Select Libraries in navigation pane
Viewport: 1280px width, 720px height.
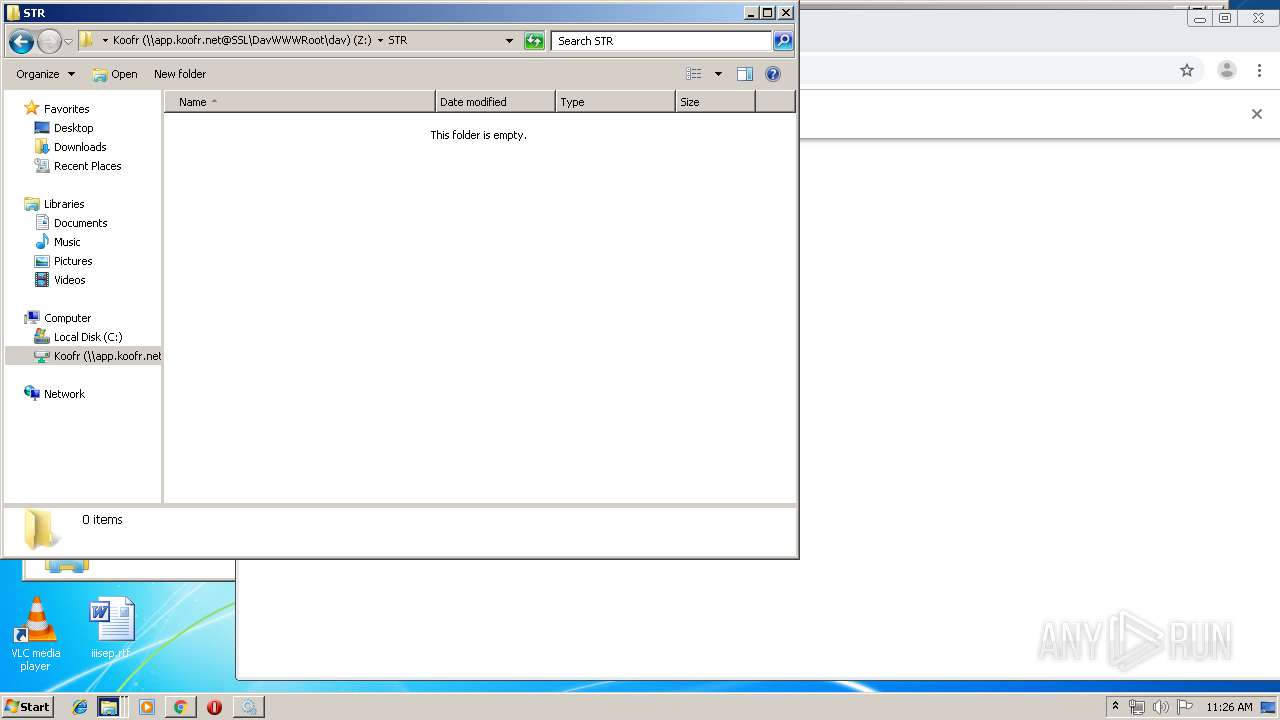pyautogui.click(x=64, y=204)
